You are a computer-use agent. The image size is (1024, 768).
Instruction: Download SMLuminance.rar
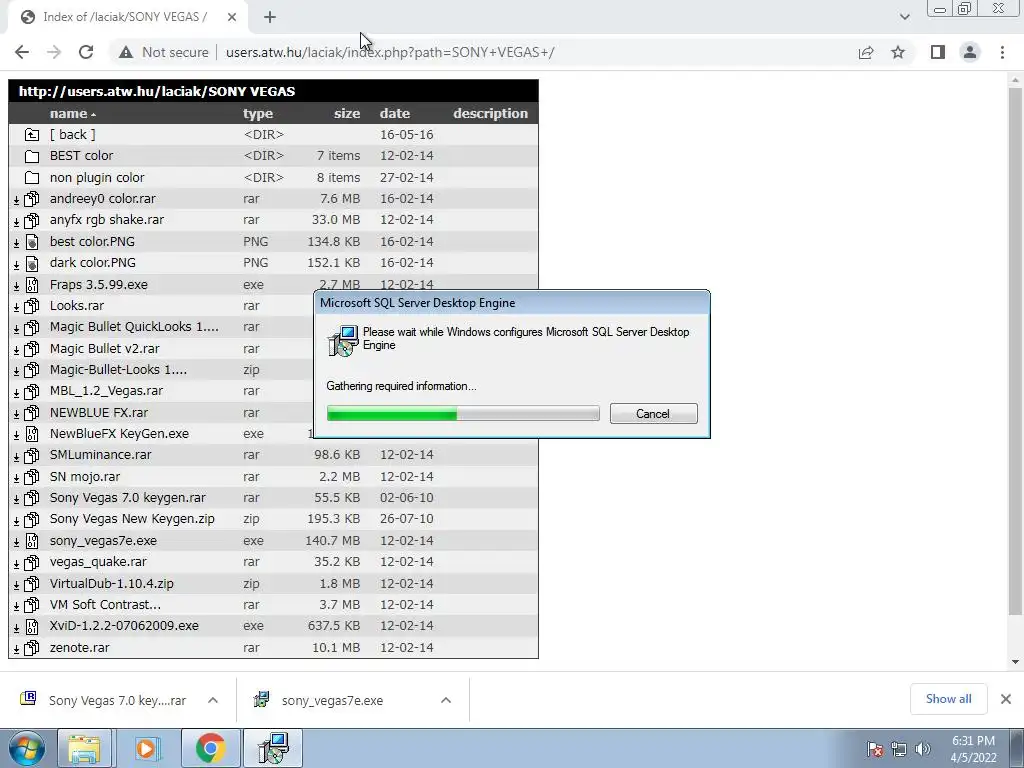click(101, 455)
